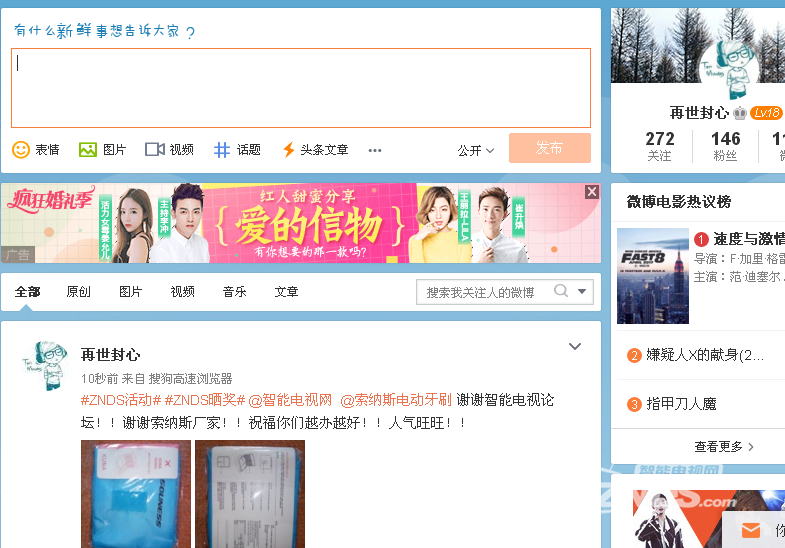The image size is (785, 548).
Task: Click the 爱的信物 ad banner
Action: pyautogui.click(x=301, y=223)
